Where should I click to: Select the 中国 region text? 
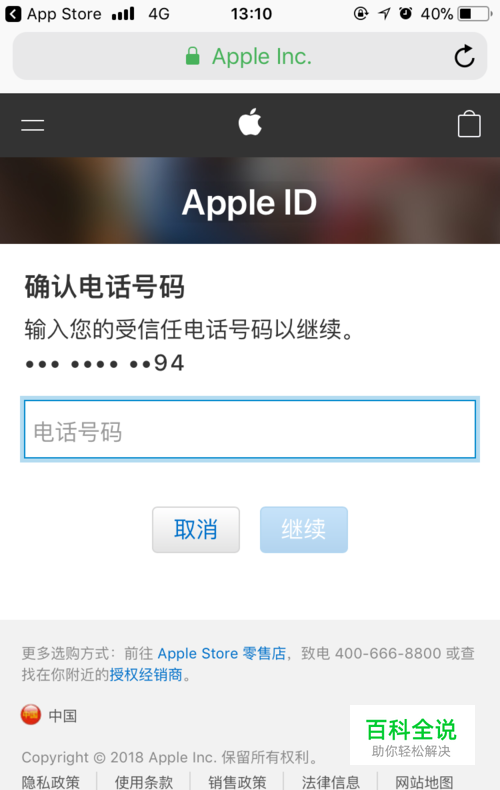click(x=62, y=715)
